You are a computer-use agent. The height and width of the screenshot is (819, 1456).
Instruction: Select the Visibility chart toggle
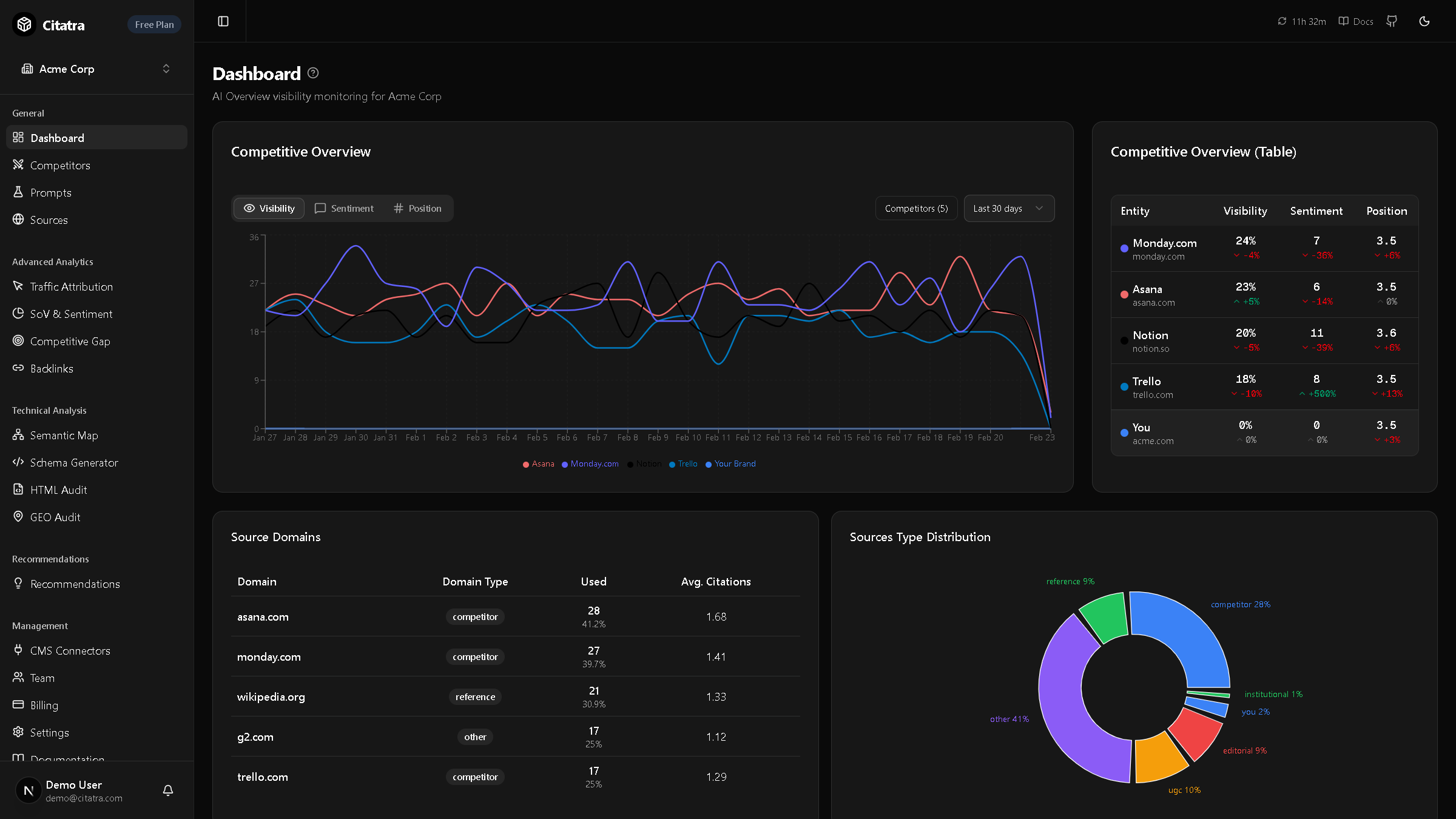[x=269, y=208]
